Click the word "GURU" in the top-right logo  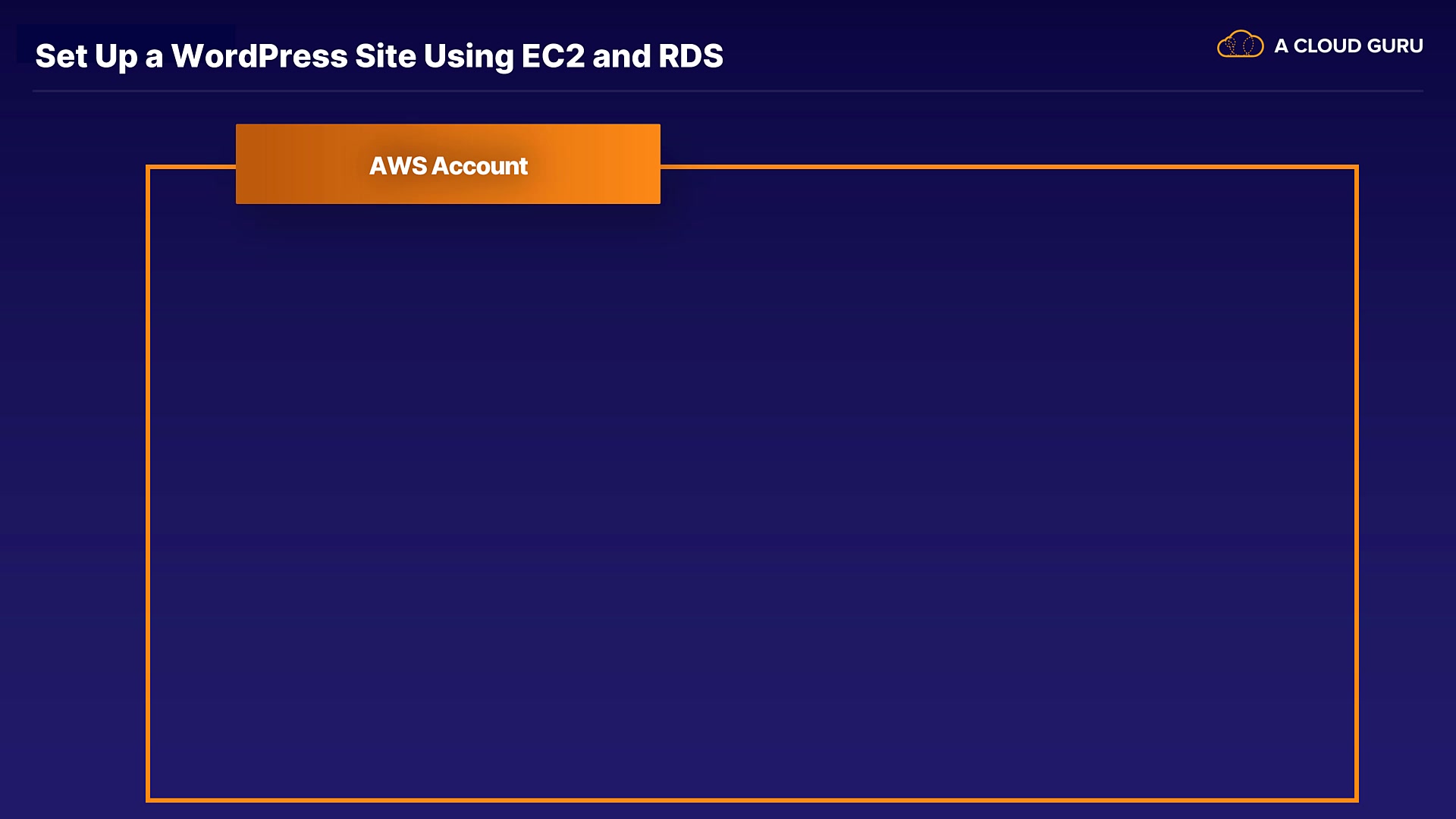(1395, 46)
